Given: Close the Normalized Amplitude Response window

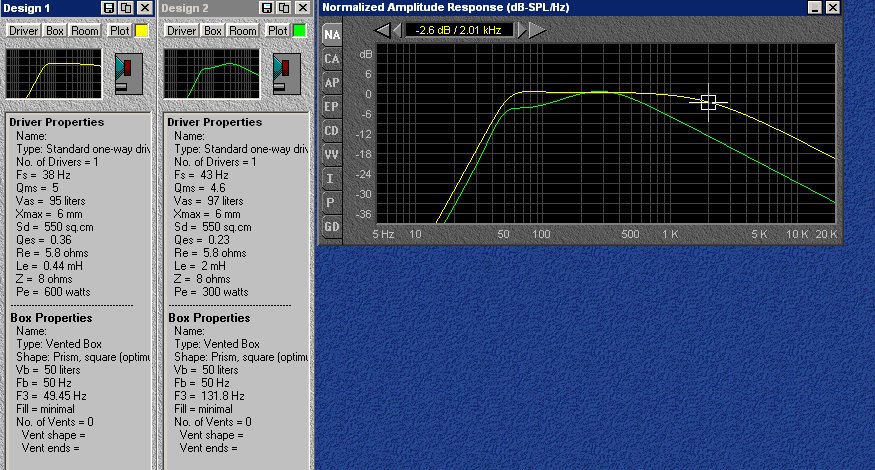Looking at the screenshot, I should pos(833,8).
